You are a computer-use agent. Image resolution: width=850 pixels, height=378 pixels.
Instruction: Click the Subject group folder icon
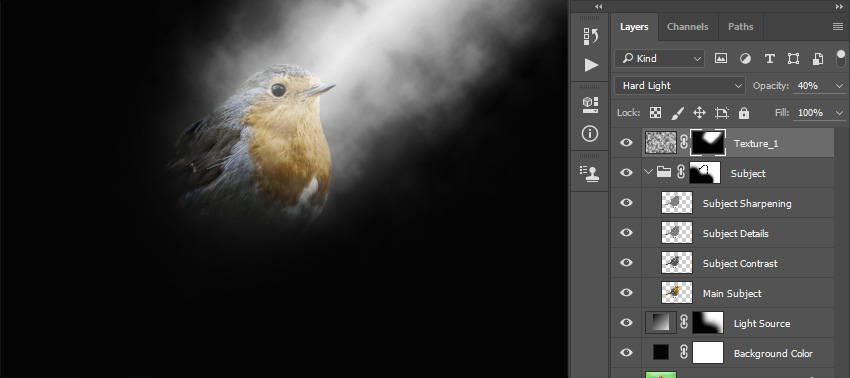pyautogui.click(x=664, y=172)
